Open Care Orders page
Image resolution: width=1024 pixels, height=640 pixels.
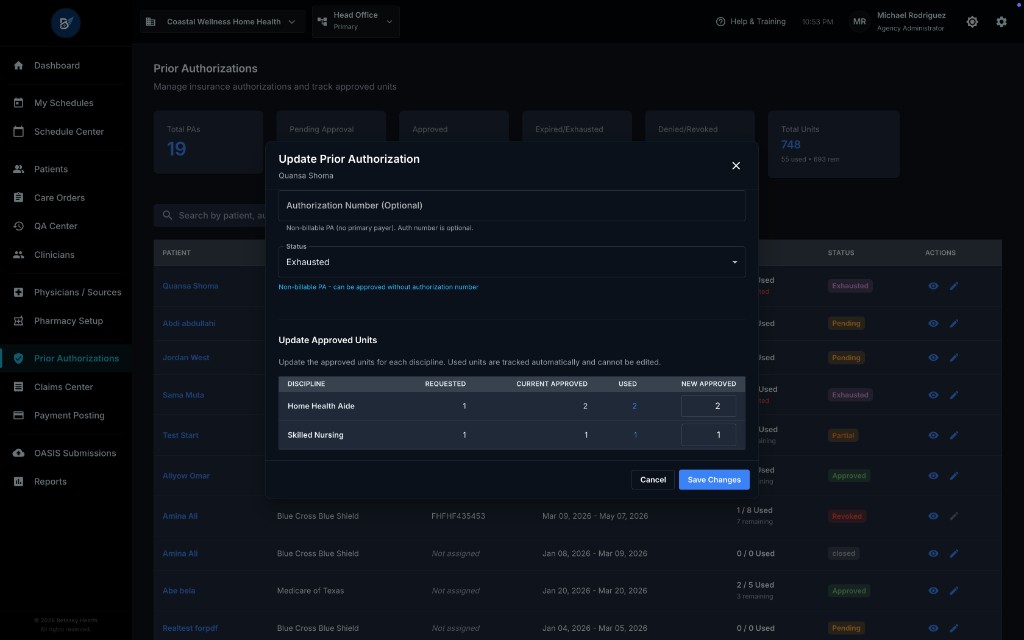[59, 197]
